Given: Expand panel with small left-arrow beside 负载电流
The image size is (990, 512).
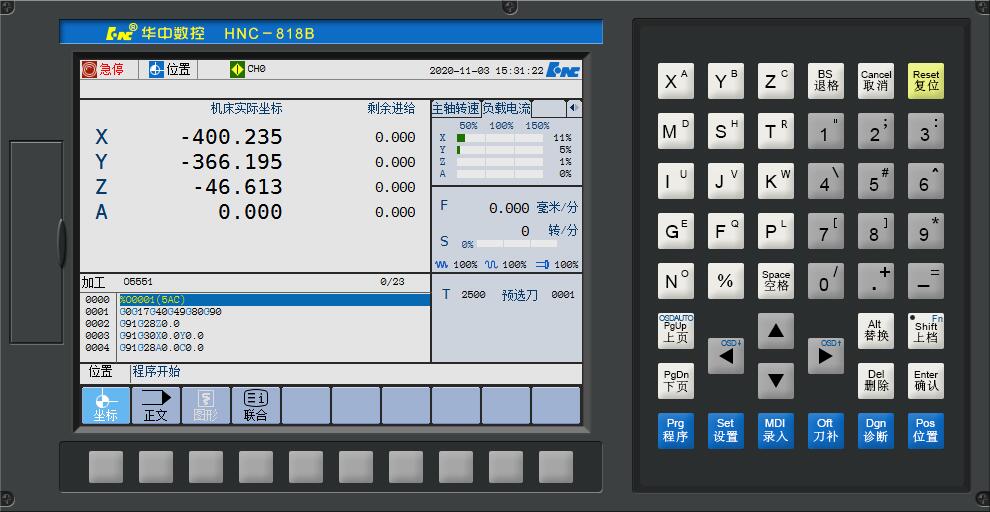Looking at the screenshot, I should click(x=573, y=108).
